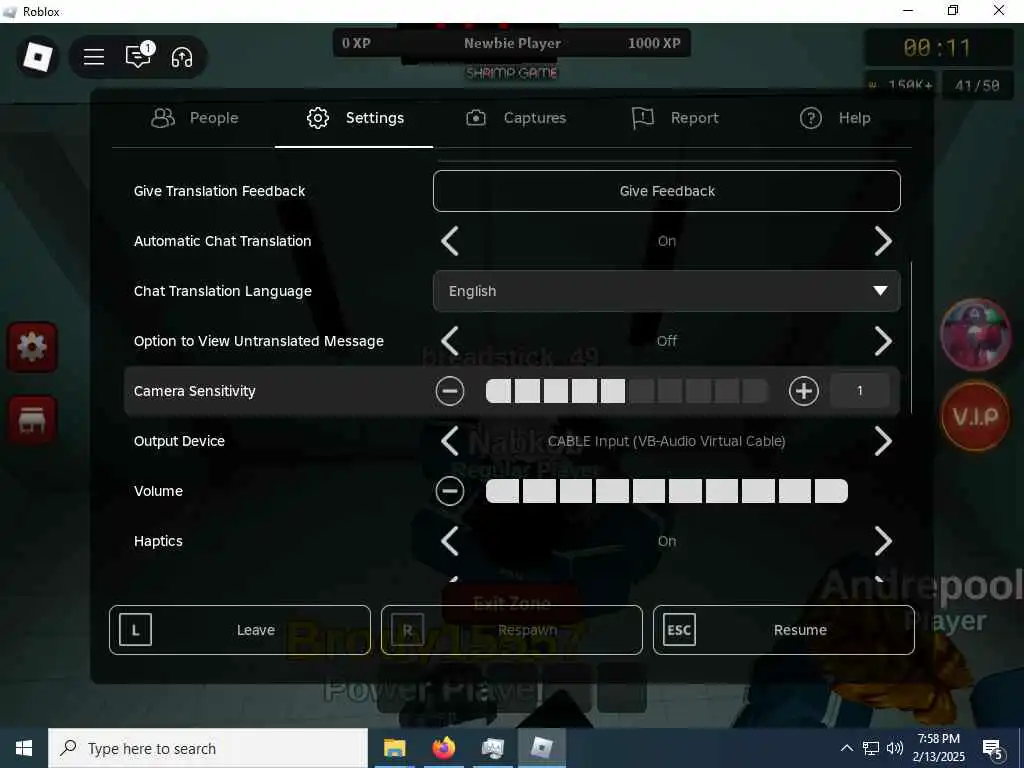The image size is (1024, 768).
Task: Click the Respawn button
Action: click(x=512, y=630)
